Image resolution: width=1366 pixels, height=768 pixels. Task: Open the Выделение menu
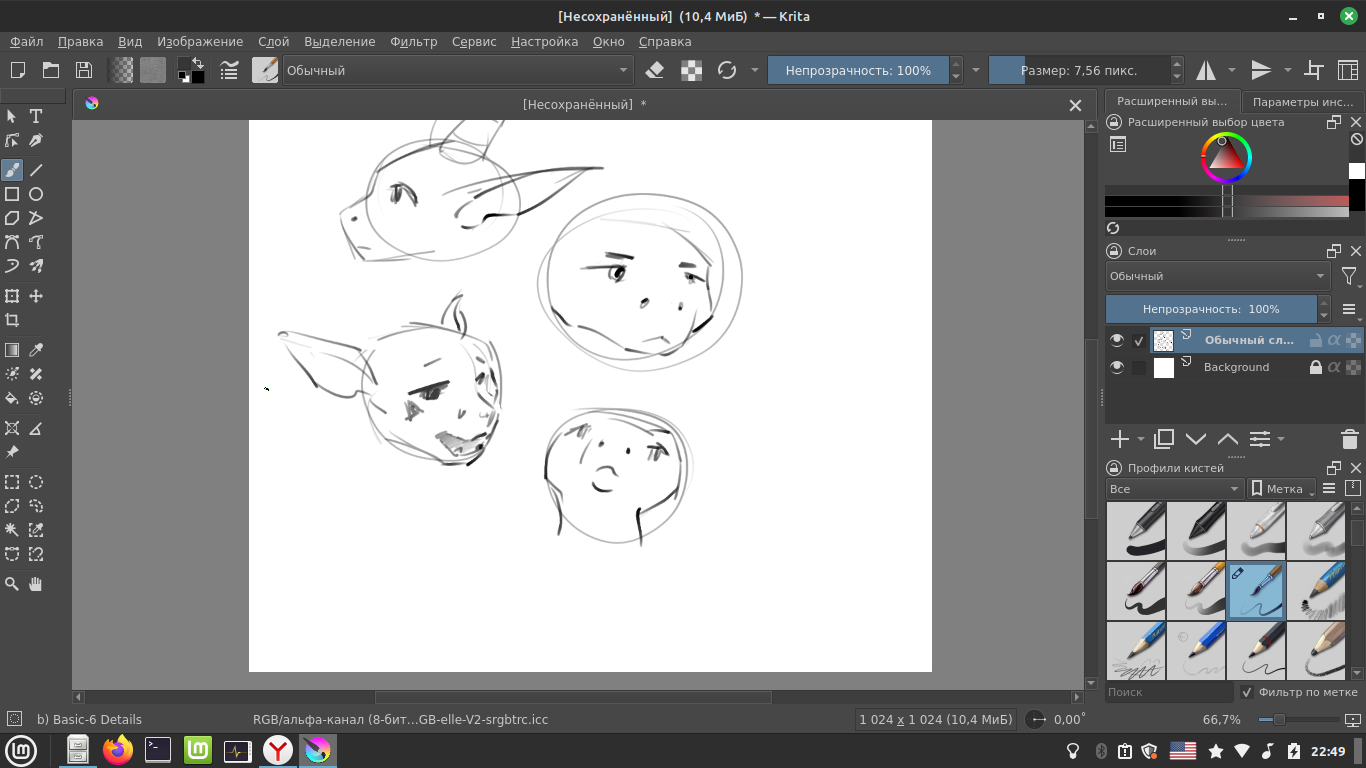pos(340,42)
